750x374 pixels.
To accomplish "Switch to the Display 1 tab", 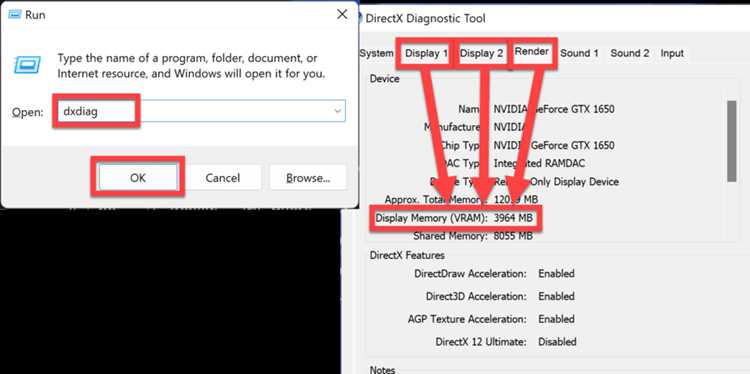I will tap(426, 53).
